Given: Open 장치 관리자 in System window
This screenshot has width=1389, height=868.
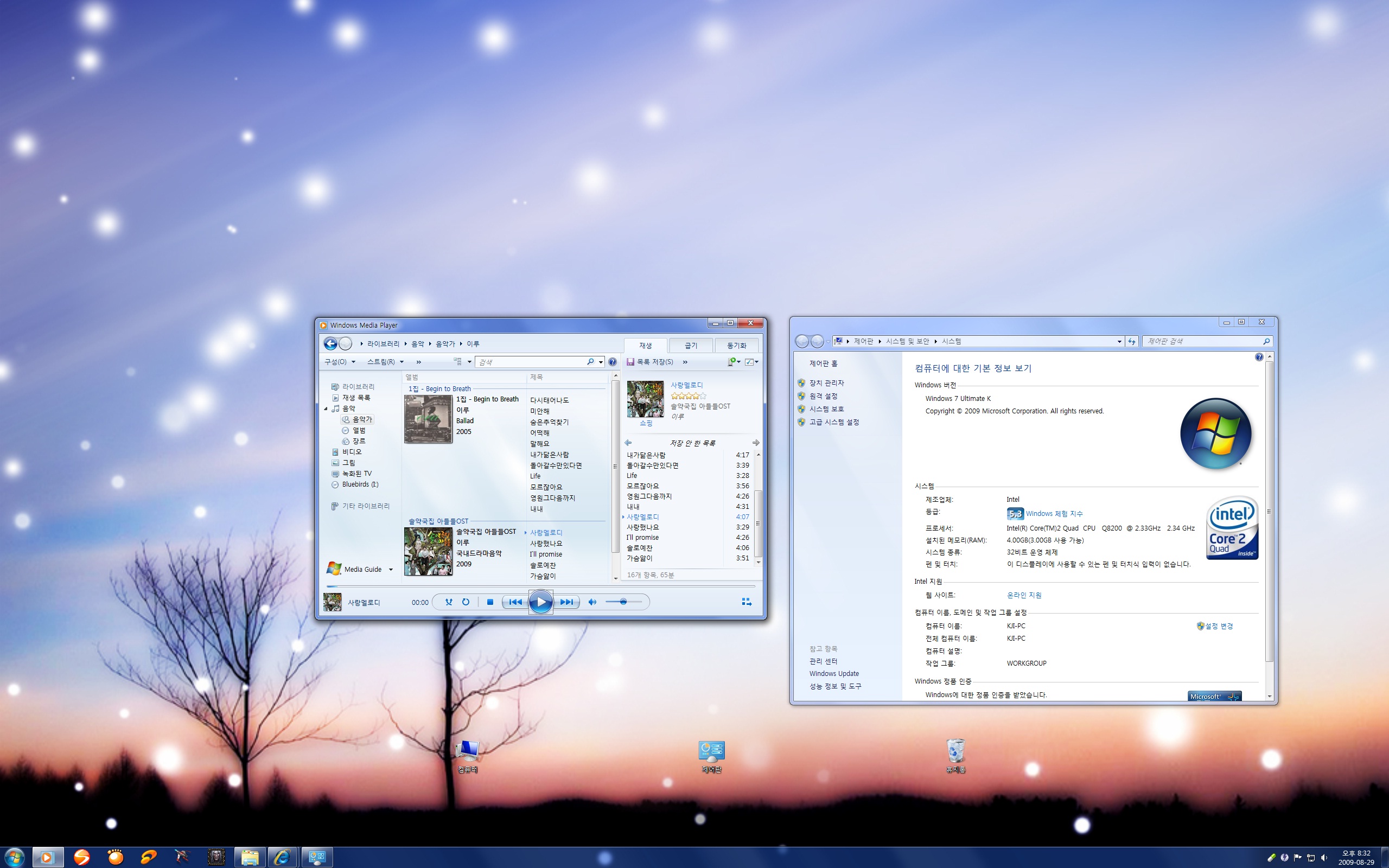Looking at the screenshot, I should [826, 383].
